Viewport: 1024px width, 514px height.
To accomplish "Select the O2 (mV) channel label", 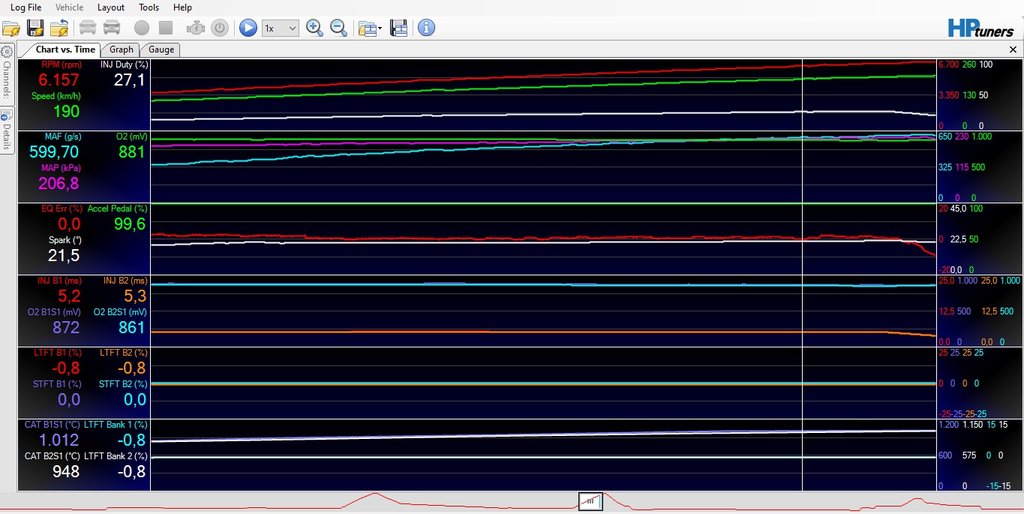I will (131, 137).
